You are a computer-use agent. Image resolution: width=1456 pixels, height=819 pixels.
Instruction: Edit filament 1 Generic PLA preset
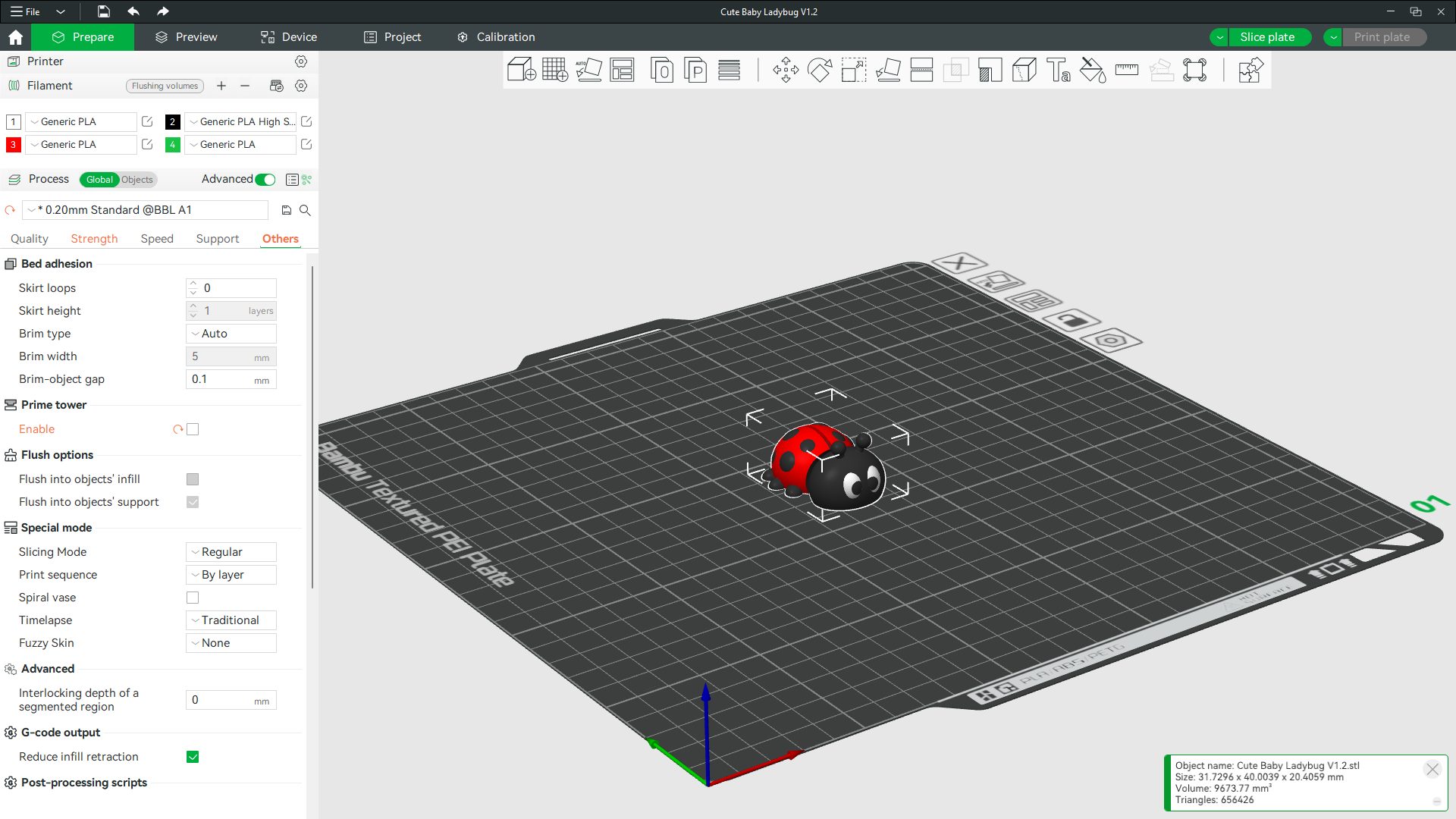tap(147, 121)
